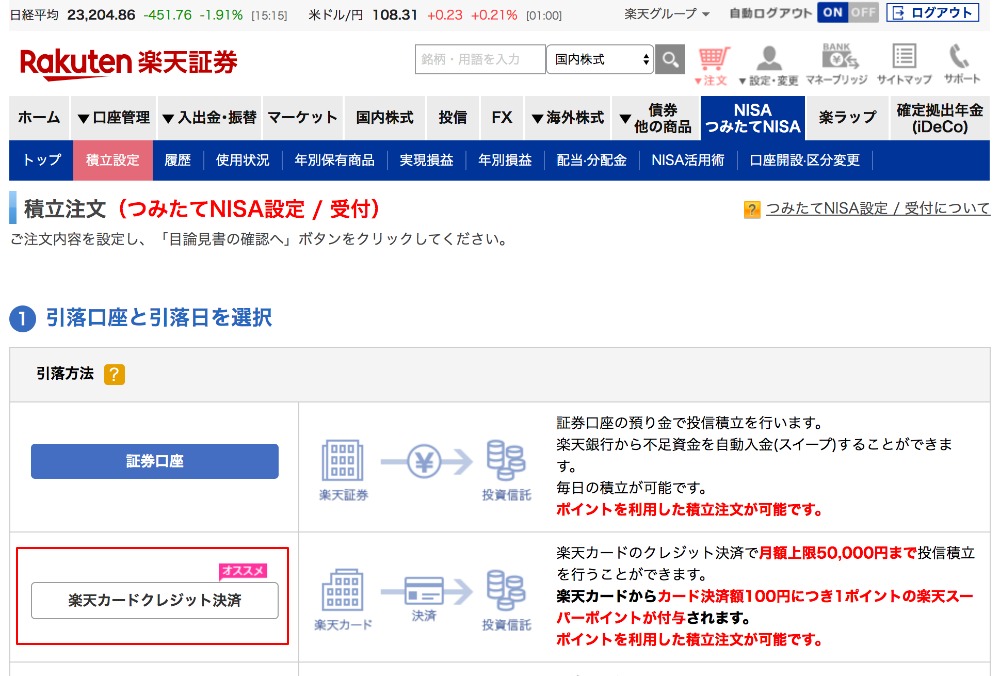Image resolution: width=1000 pixels, height=676 pixels.
Task: Expand the 債券 他の商品 menu
Action: pos(656,118)
